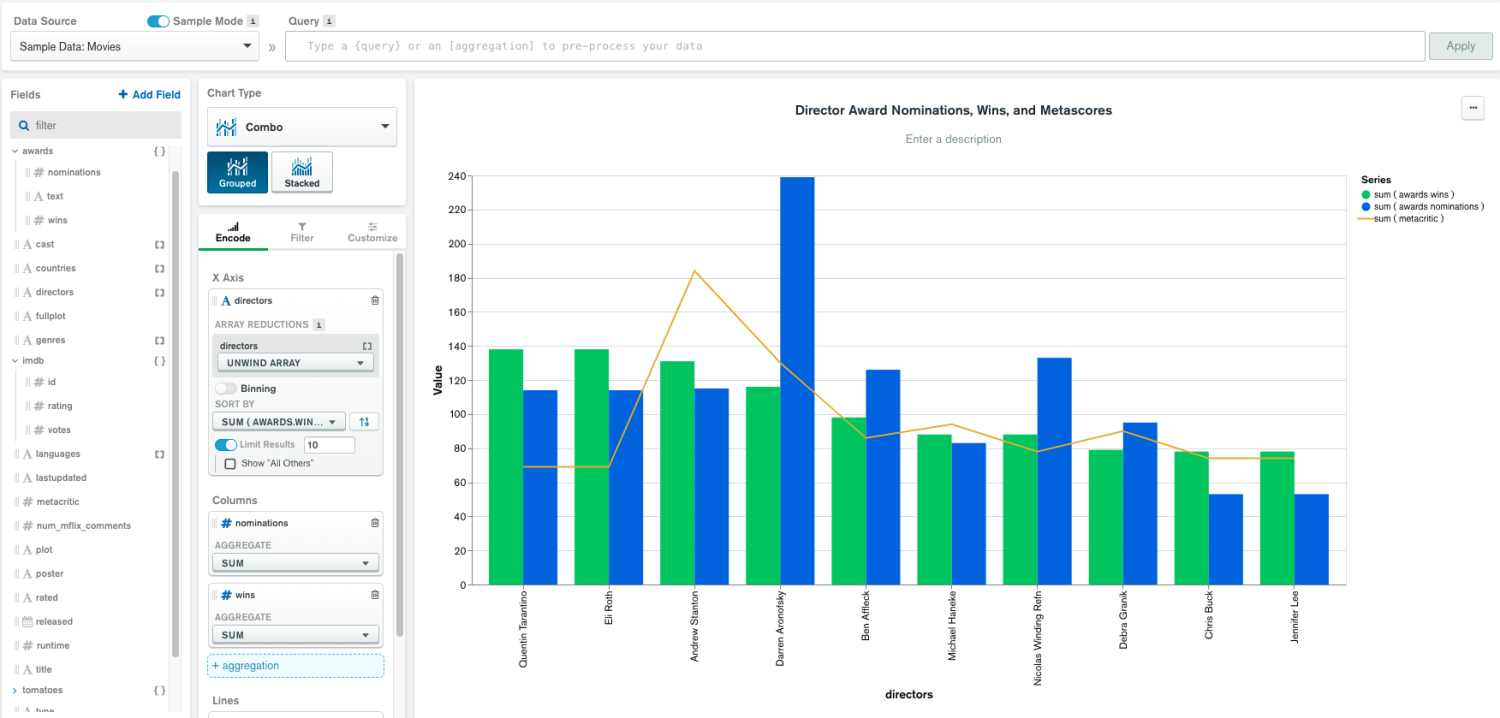Select the Grouped chart layout icon

click(237, 172)
